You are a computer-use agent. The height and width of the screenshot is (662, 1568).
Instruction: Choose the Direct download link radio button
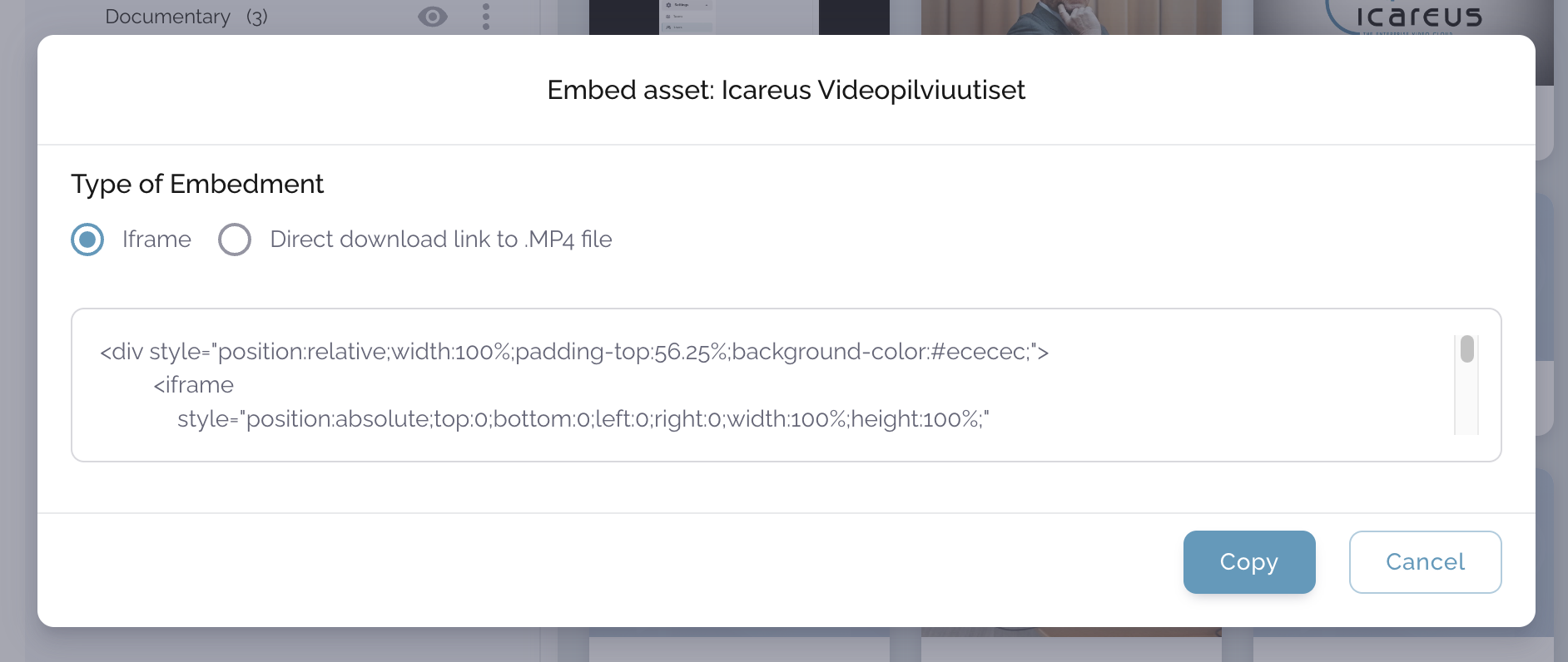(x=235, y=240)
